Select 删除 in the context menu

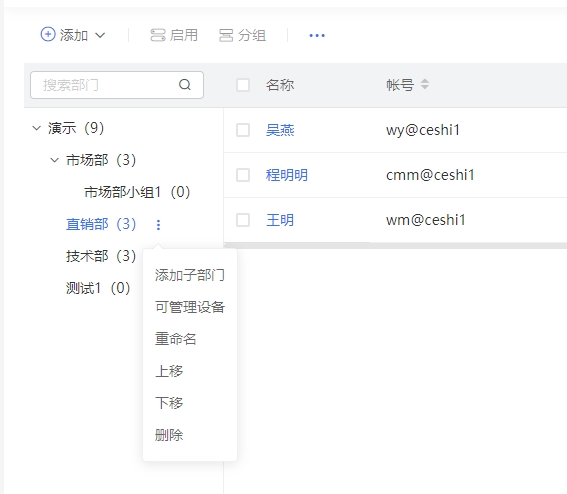tap(169, 435)
